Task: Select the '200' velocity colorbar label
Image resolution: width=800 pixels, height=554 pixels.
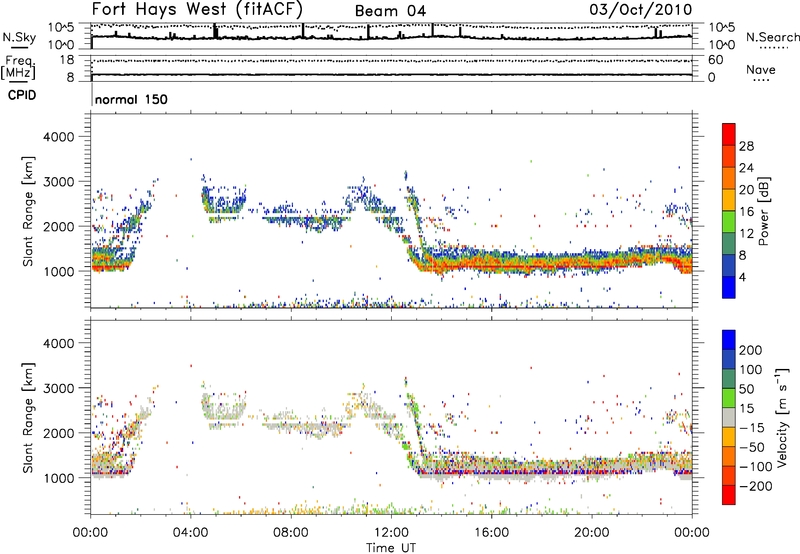Action: coord(750,350)
